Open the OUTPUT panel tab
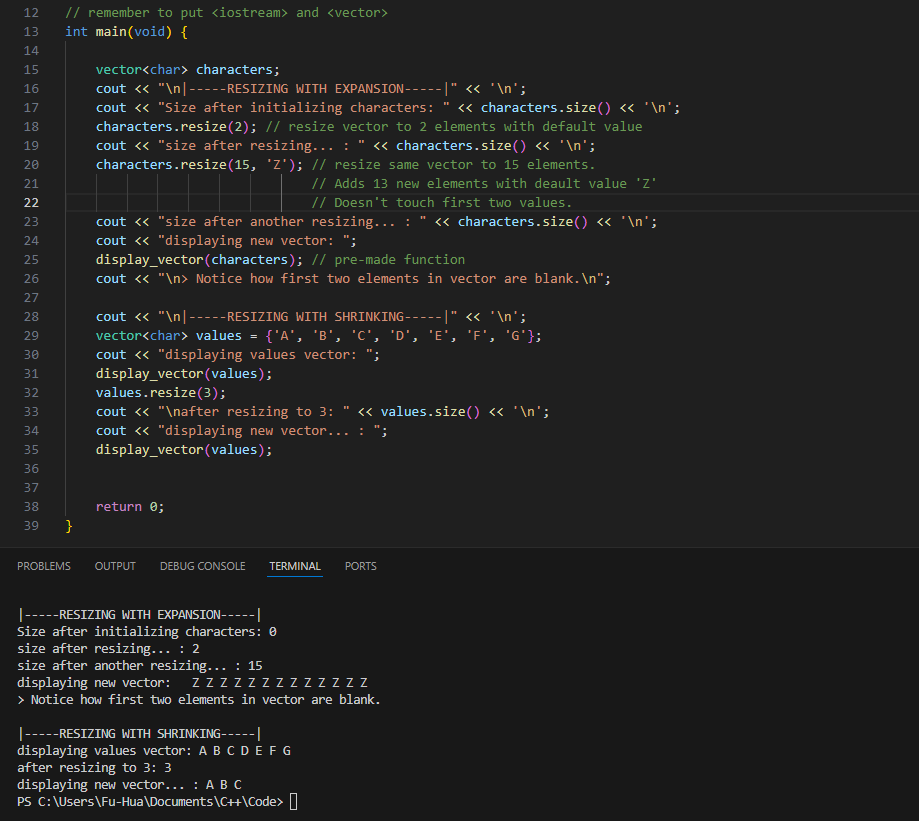 click(115, 566)
